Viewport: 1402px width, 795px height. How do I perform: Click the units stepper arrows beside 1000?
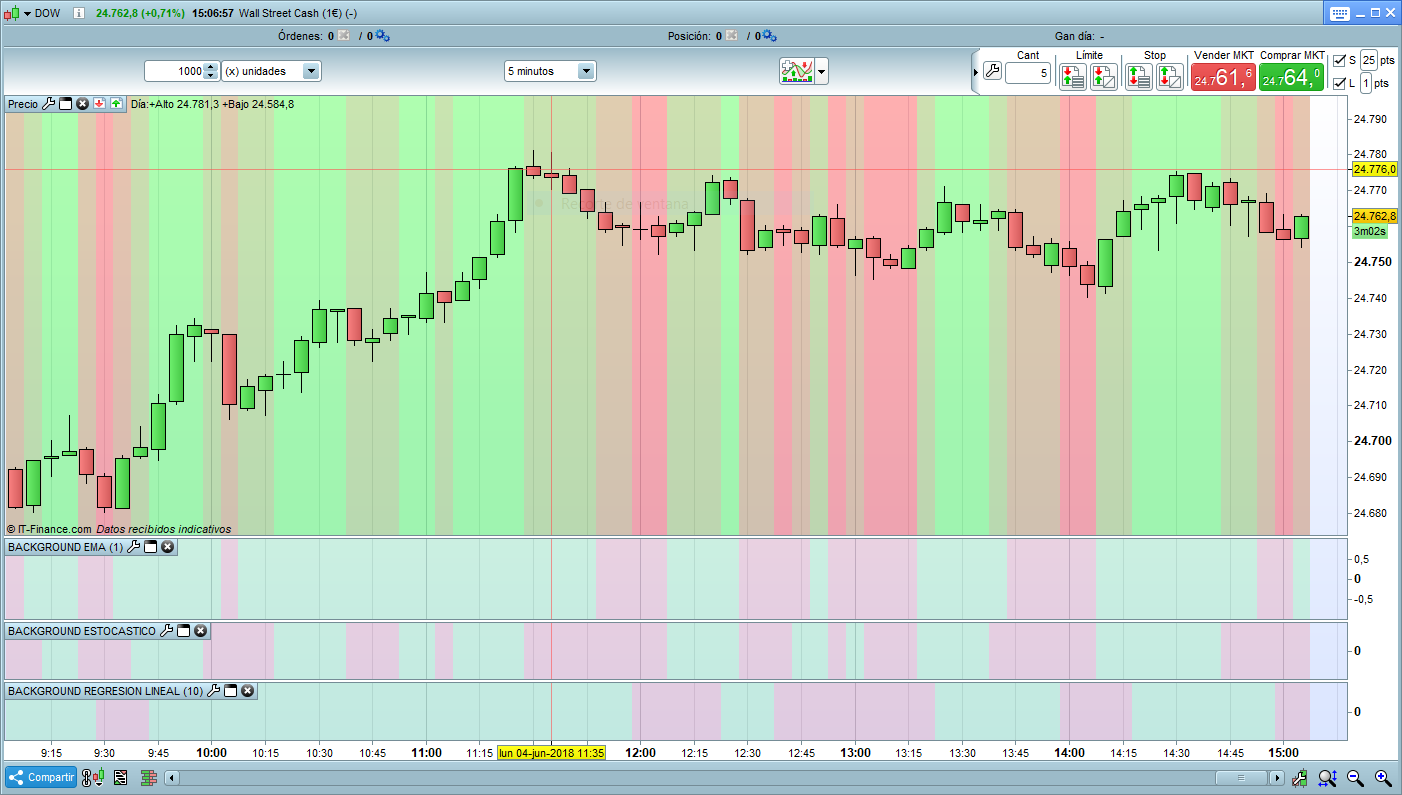pyautogui.click(x=210, y=71)
